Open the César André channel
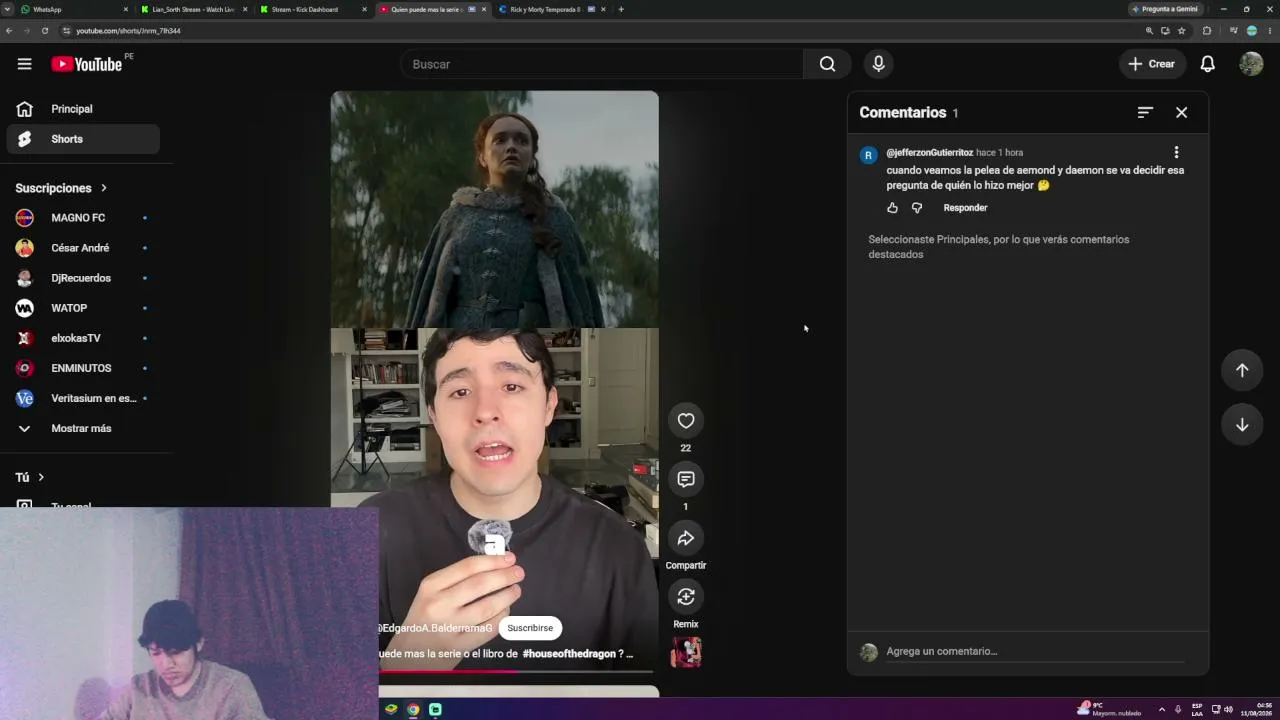Image resolution: width=1280 pixels, height=720 pixels. [x=83, y=248]
